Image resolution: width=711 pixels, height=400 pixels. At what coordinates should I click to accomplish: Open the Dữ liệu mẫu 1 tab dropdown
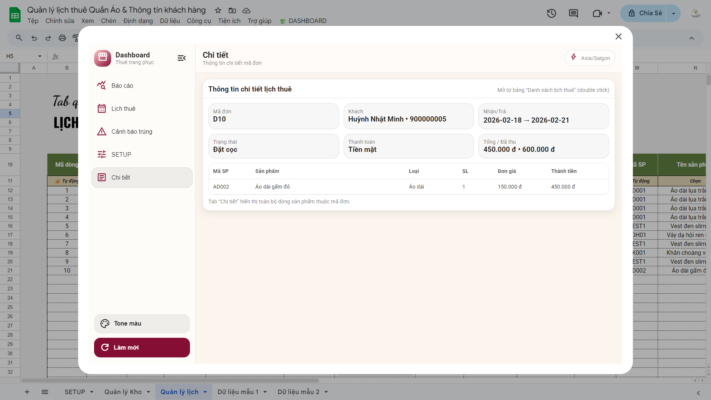264,392
